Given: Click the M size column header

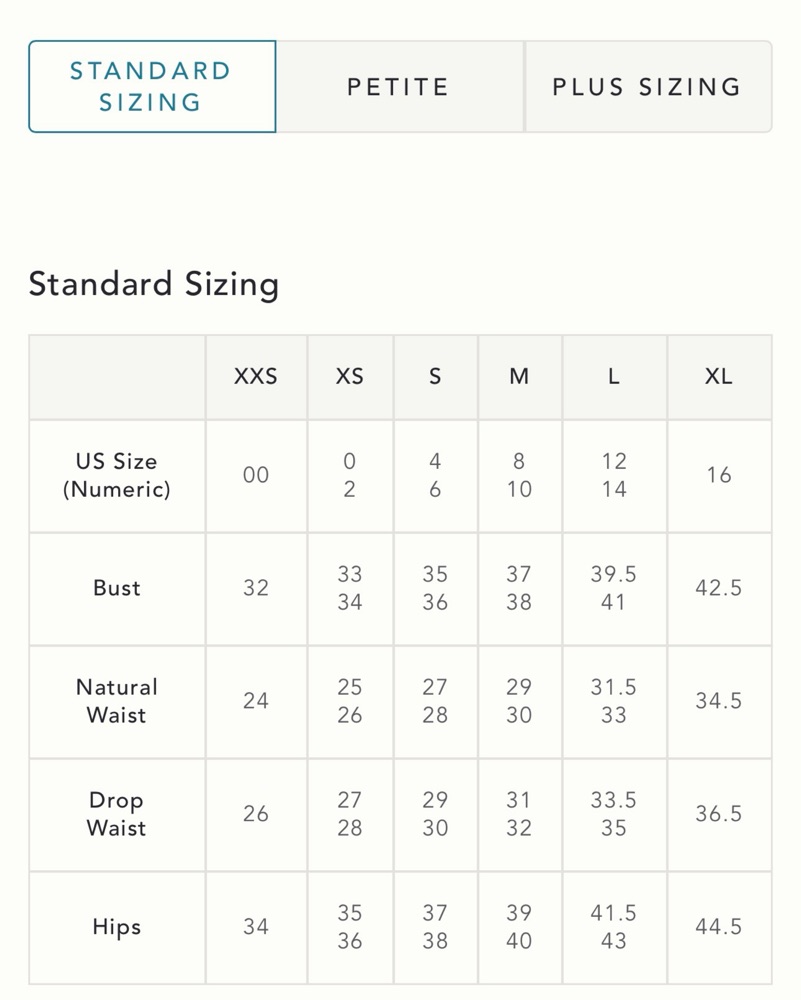Looking at the screenshot, I should tap(520, 377).
